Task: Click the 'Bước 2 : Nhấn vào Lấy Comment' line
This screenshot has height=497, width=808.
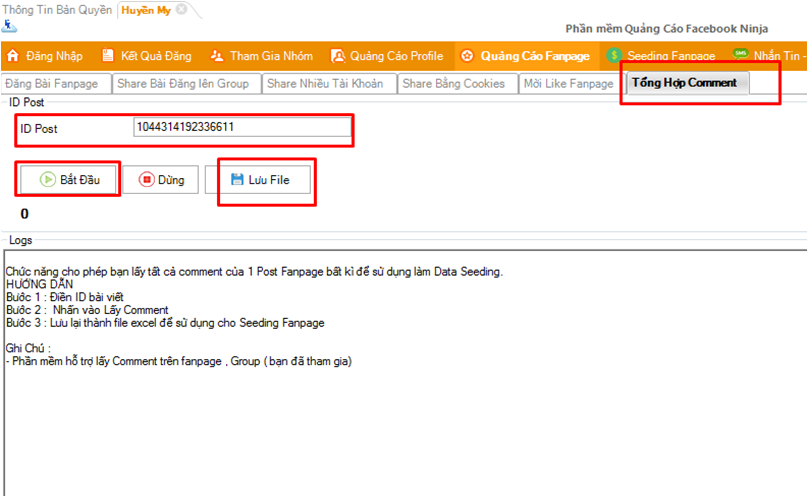Action: 87,310
